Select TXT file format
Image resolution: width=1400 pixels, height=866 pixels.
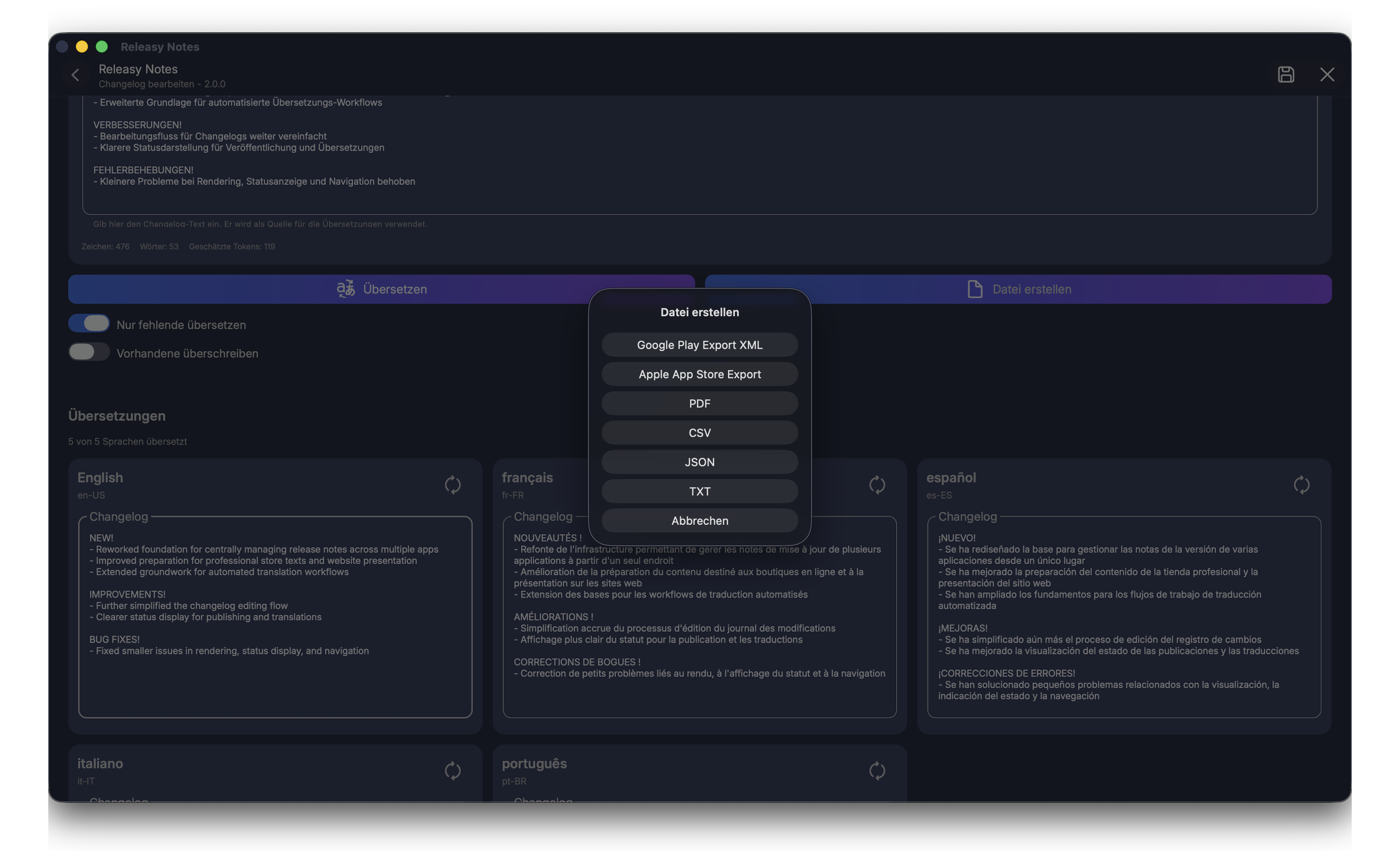click(x=700, y=491)
